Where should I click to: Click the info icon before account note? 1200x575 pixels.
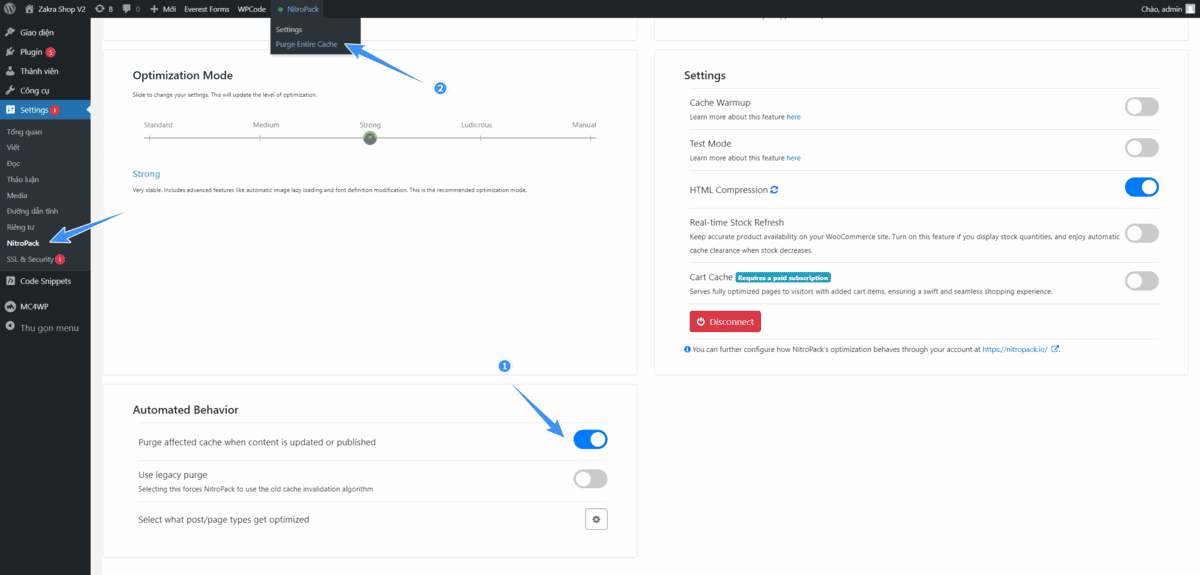click(687, 350)
